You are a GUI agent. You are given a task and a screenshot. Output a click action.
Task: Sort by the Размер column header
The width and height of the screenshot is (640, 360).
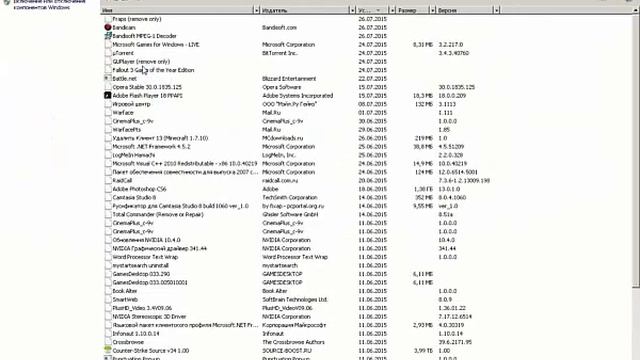(413, 10)
